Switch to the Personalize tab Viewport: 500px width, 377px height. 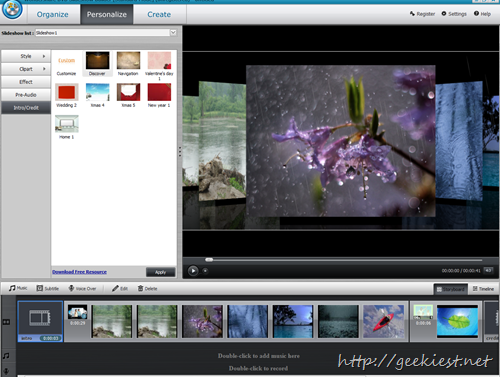107,15
